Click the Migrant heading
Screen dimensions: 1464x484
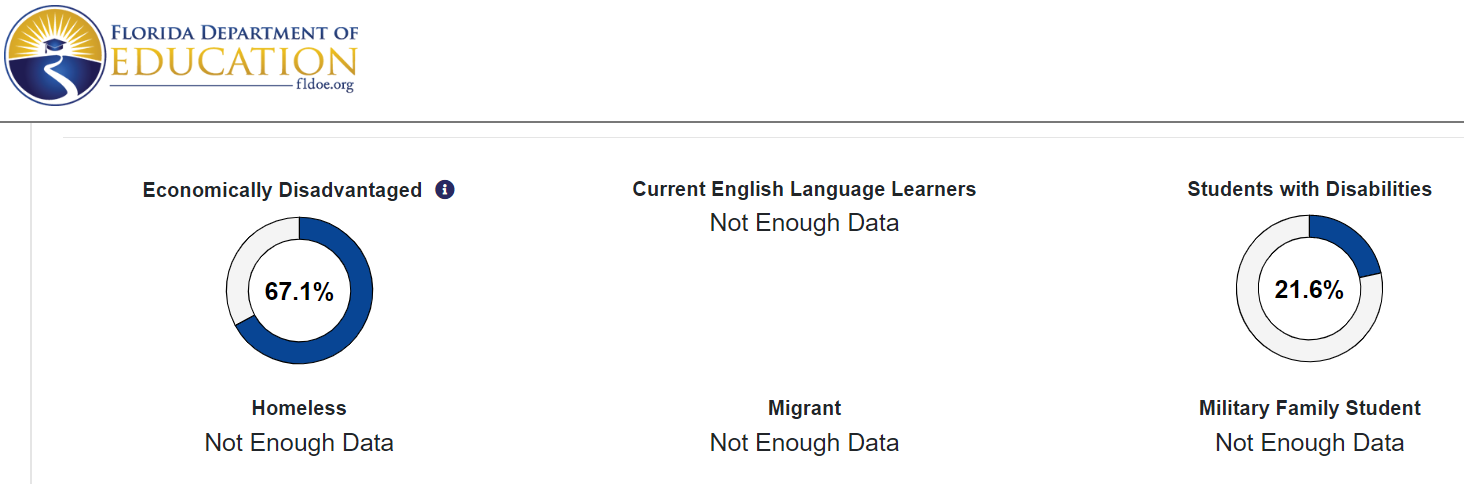tap(804, 408)
